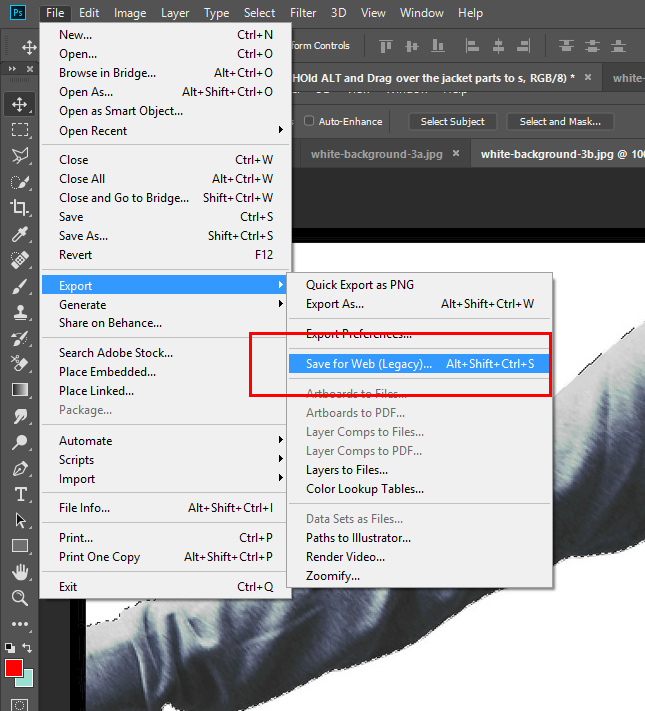Swap foreground and background colors
This screenshot has height=711, width=645.
point(27,648)
